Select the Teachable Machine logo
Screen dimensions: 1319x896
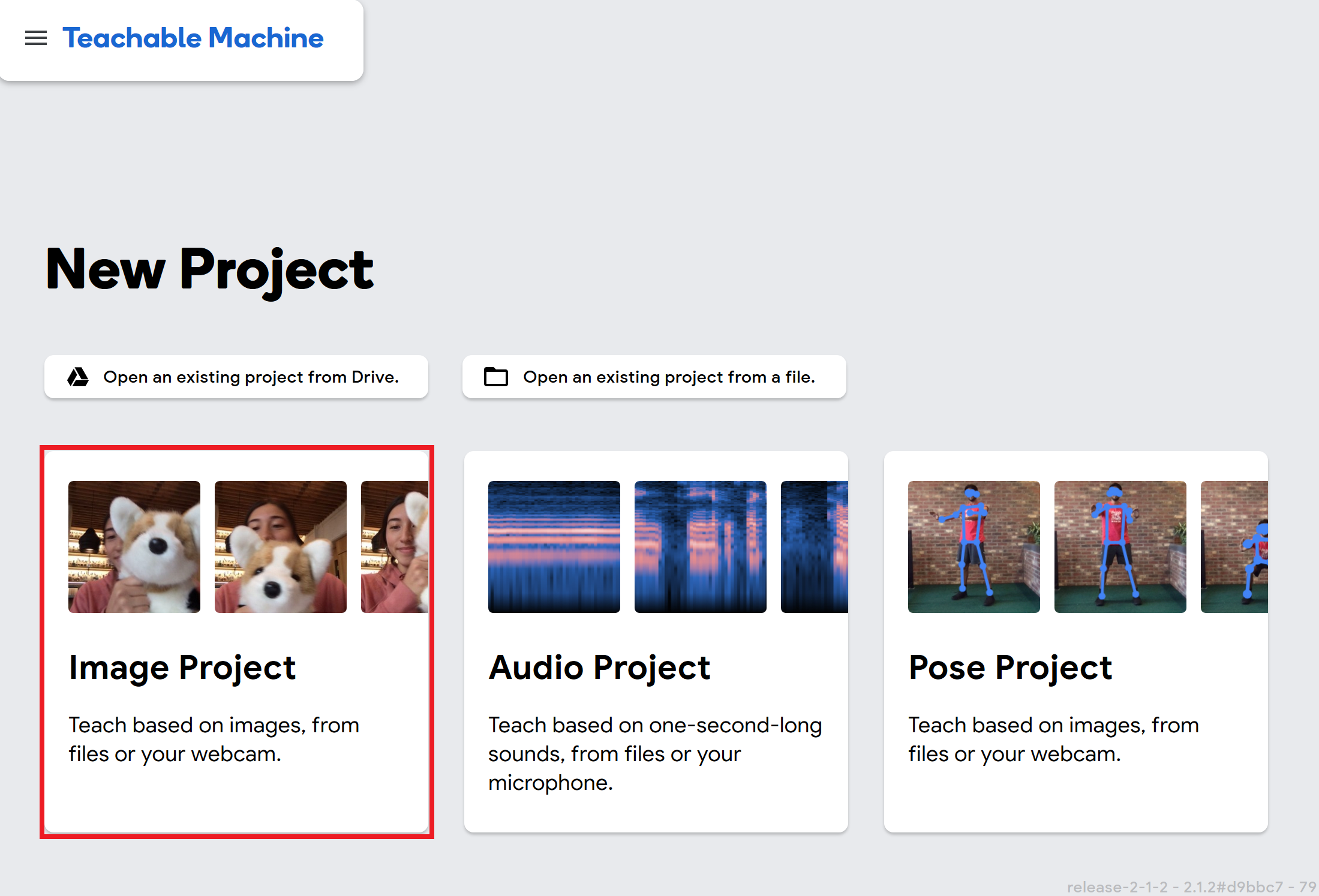(x=193, y=38)
